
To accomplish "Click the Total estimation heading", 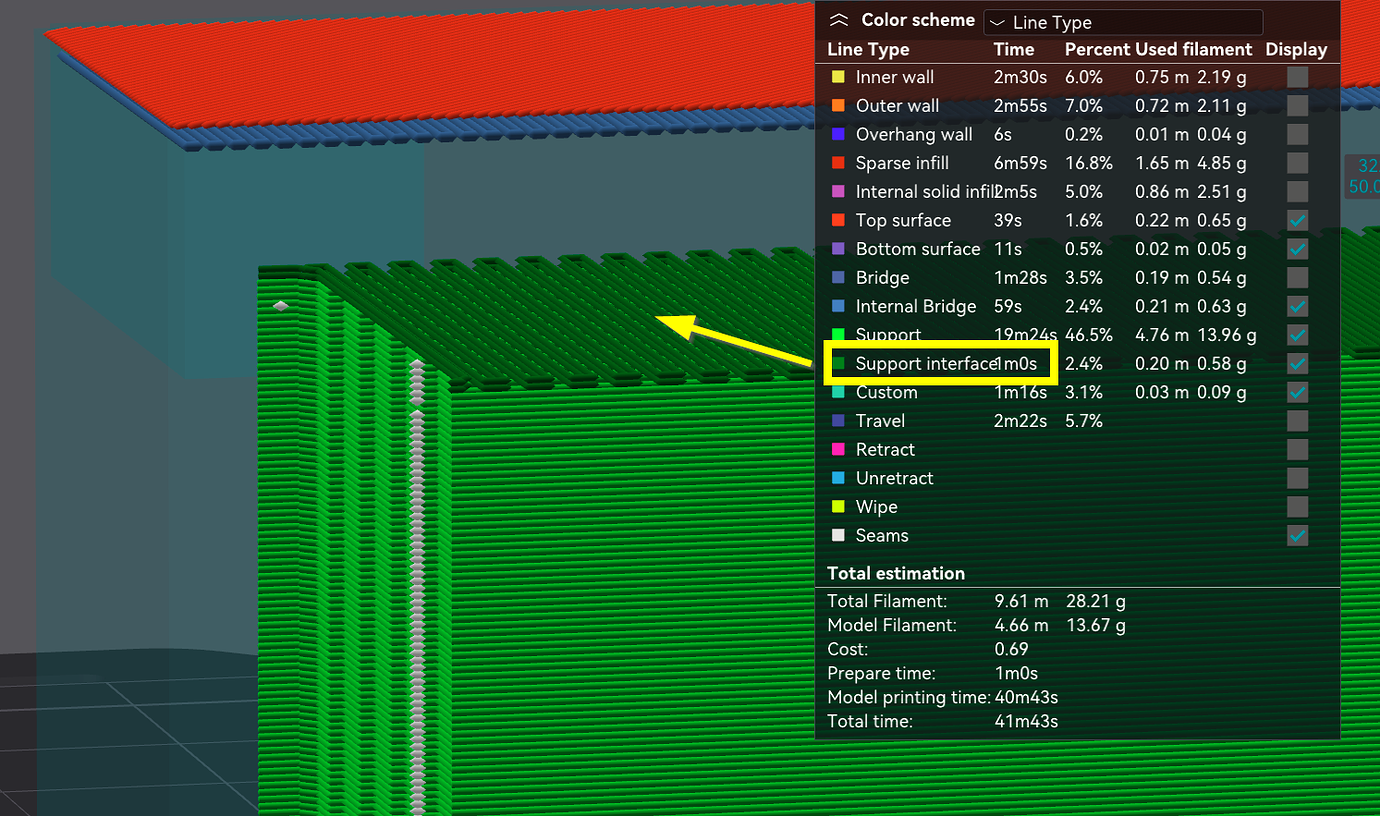I will 896,573.
